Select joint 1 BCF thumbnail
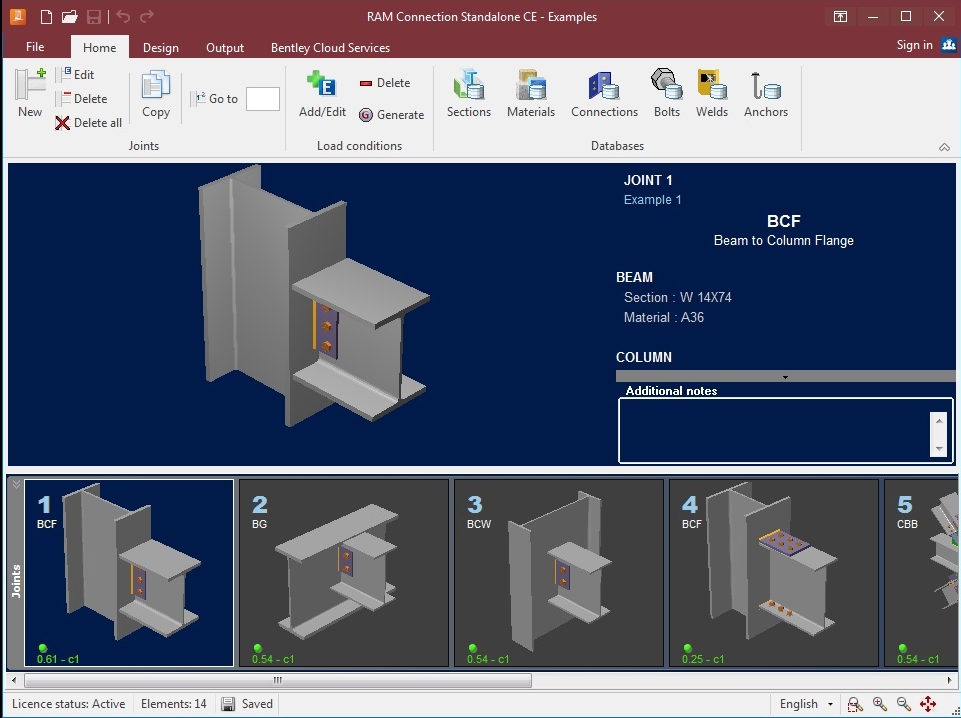The height and width of the screenshot is (718, 961). pos(129,573)
